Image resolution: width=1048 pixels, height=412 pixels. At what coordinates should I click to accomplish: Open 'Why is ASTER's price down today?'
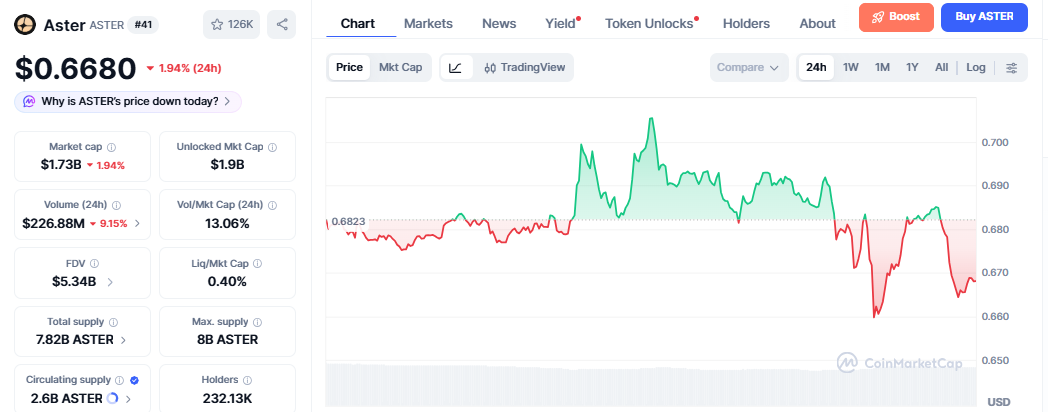[128, 102]
